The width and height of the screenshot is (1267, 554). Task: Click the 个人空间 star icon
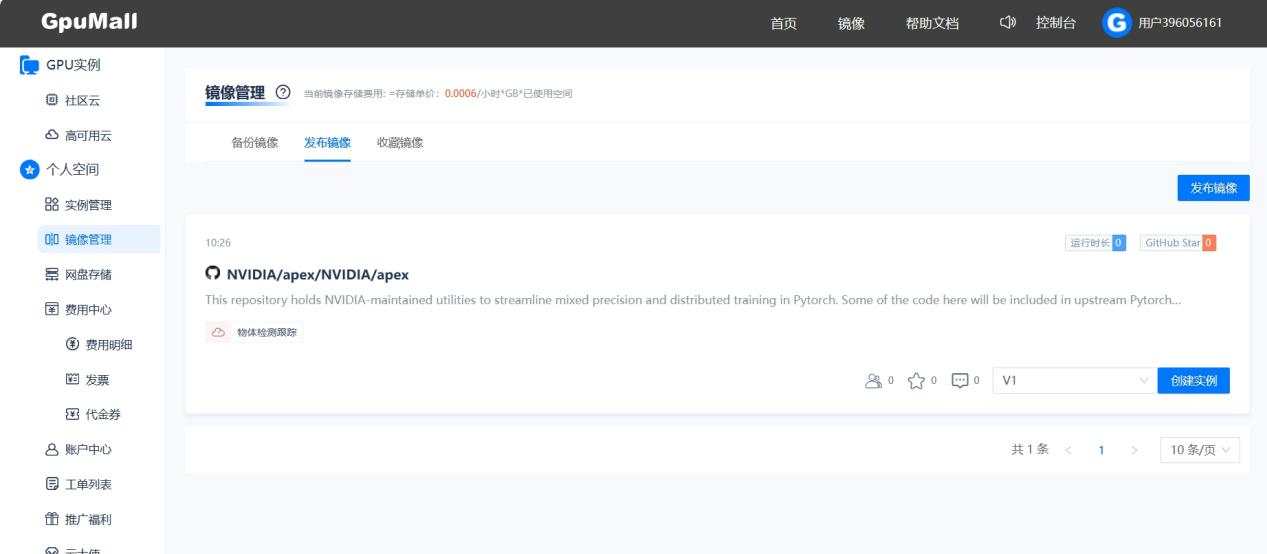click(x=30, y=170)
